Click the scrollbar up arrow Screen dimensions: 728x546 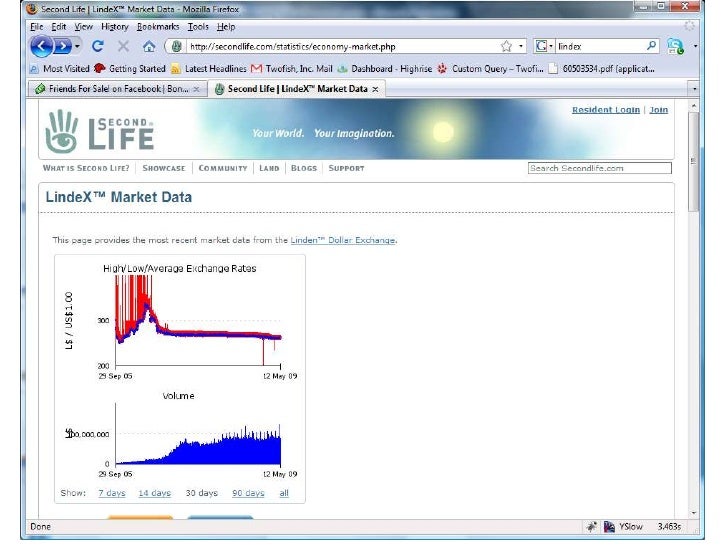(x=694, y=106)
